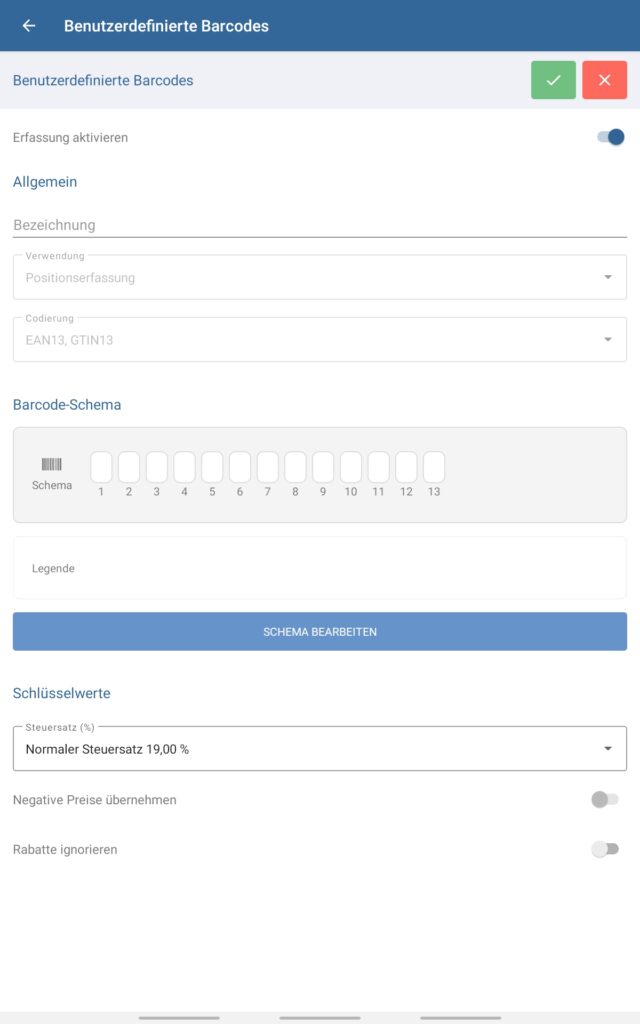Select barcode schema position 13 box
Viewport: 640px width, 1024px height.
pyautogui.click(x=434, y=467)
